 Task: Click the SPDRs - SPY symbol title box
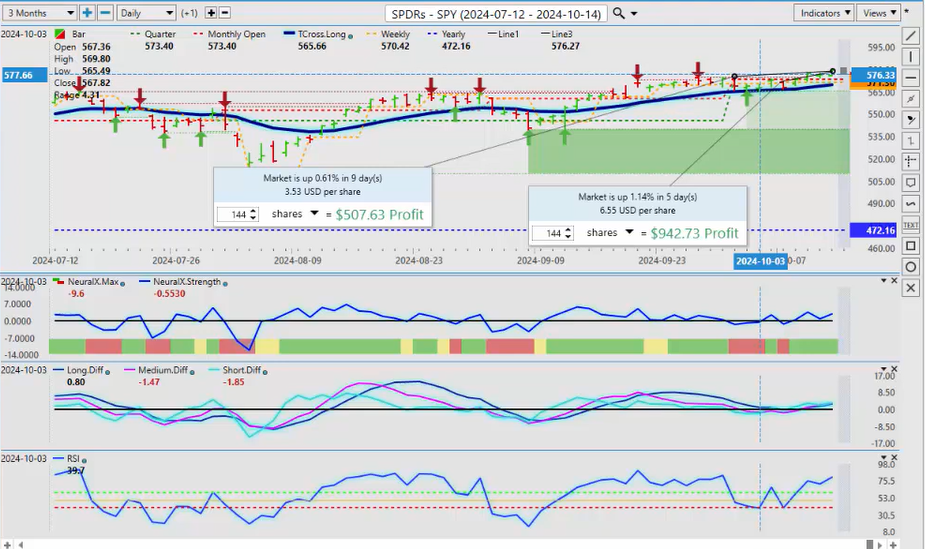click(496, 14)
